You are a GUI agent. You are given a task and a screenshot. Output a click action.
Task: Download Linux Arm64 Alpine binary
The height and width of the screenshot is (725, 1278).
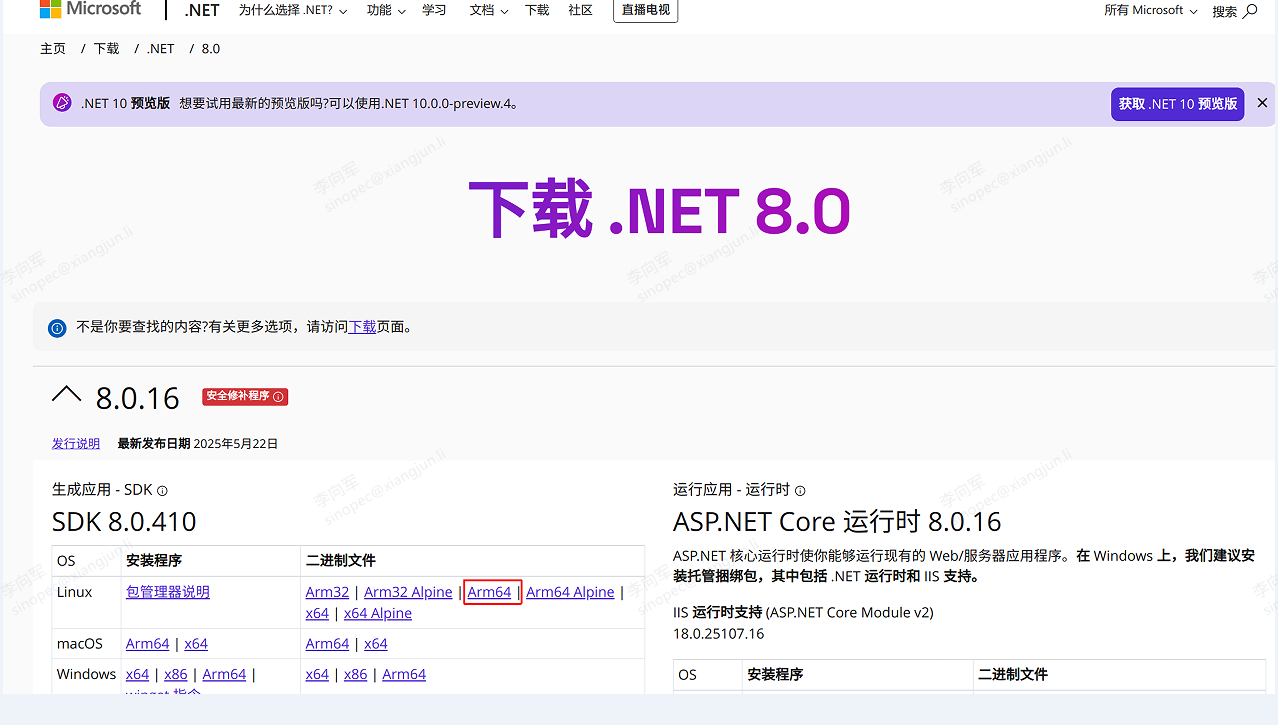(x=570, y=592)
